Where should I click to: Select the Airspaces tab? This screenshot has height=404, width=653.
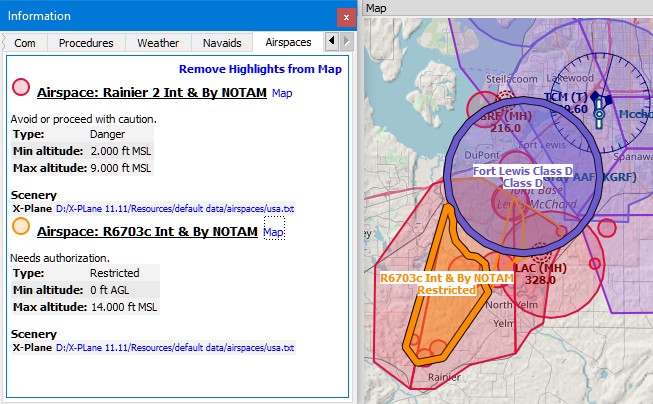[288, 42]
